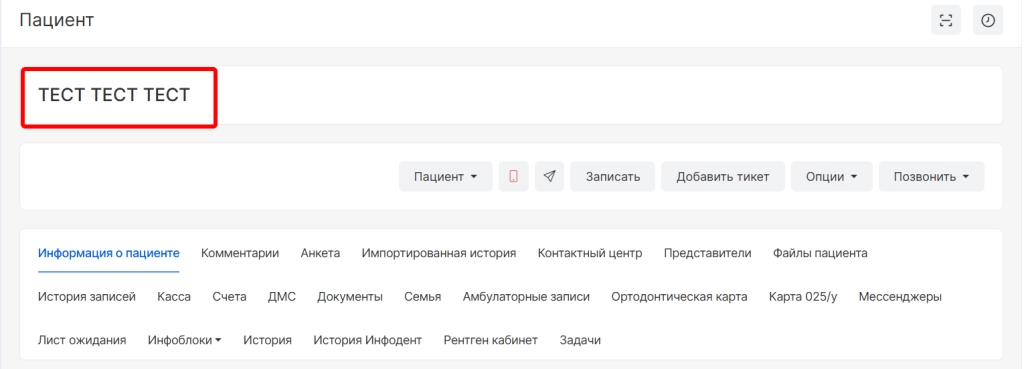The image size is (1024, 369).
Task: Expand the Позвонить dropdown
Action: pyautogui.click(x=931, y=176)
